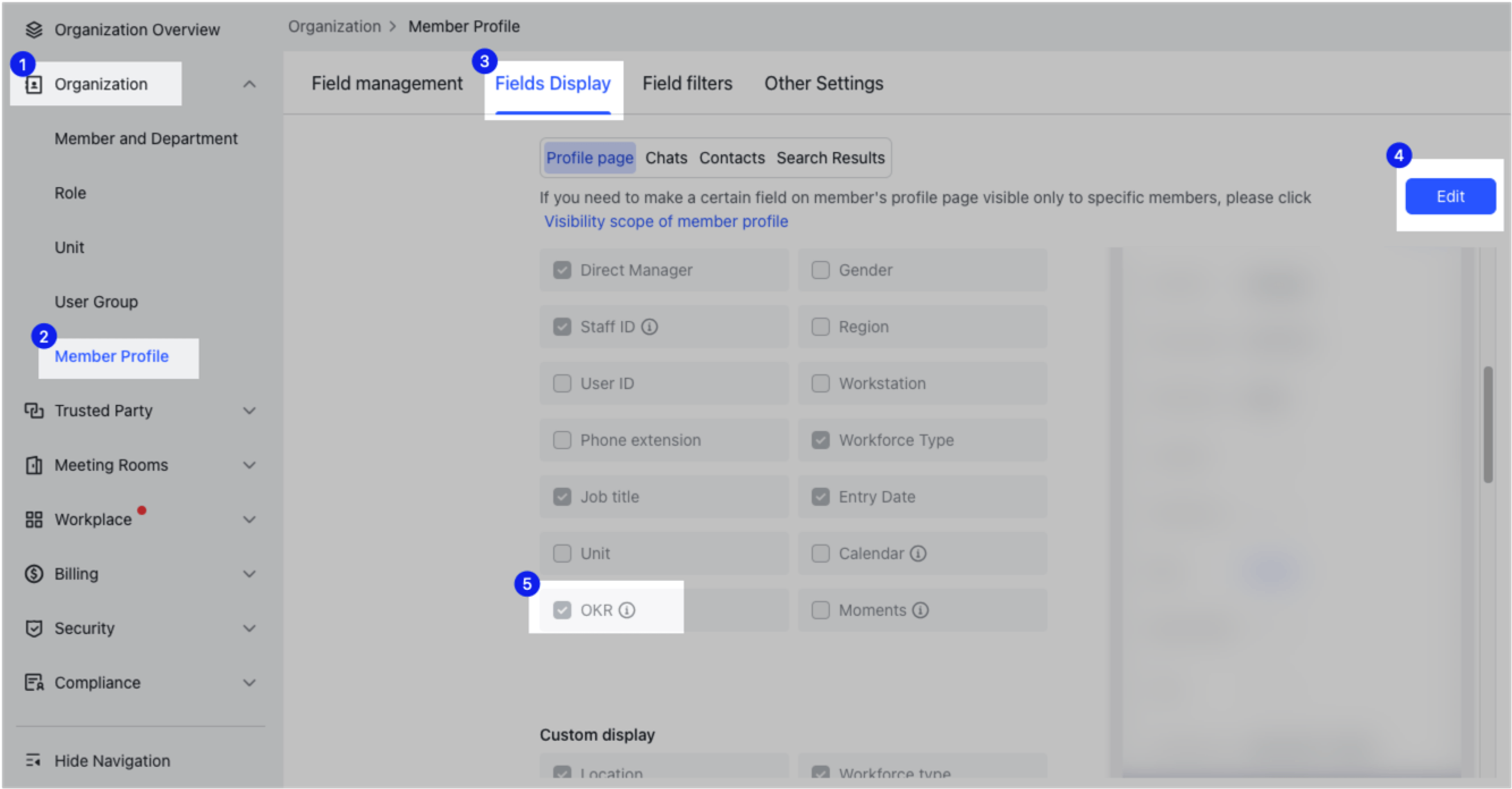The width and height of the screenshot is (1512, 789).
Task: Click the Billing dollar icon
Action: click(x=33, y=573)
